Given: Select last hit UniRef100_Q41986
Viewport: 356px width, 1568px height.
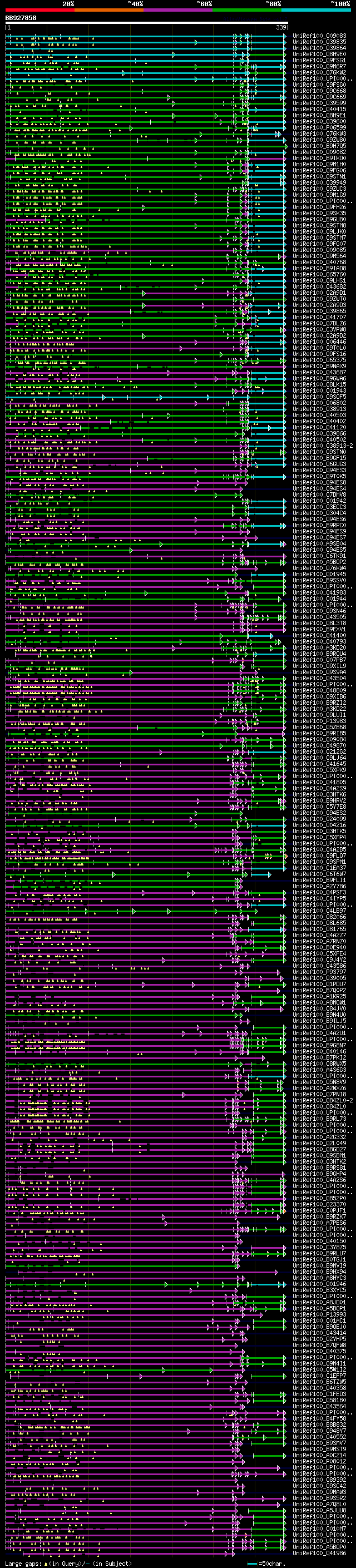Looking at the screenshot, I should coord(319,1554).
